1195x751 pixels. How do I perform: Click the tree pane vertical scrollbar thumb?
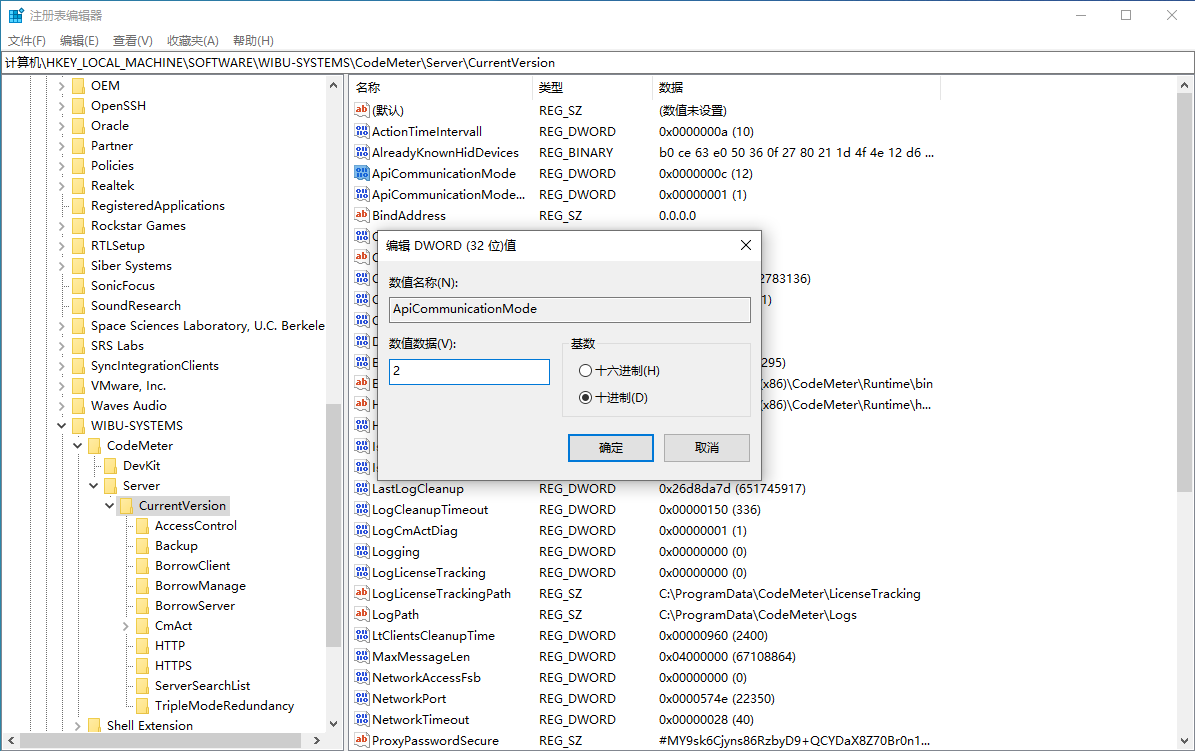[333, 525]
